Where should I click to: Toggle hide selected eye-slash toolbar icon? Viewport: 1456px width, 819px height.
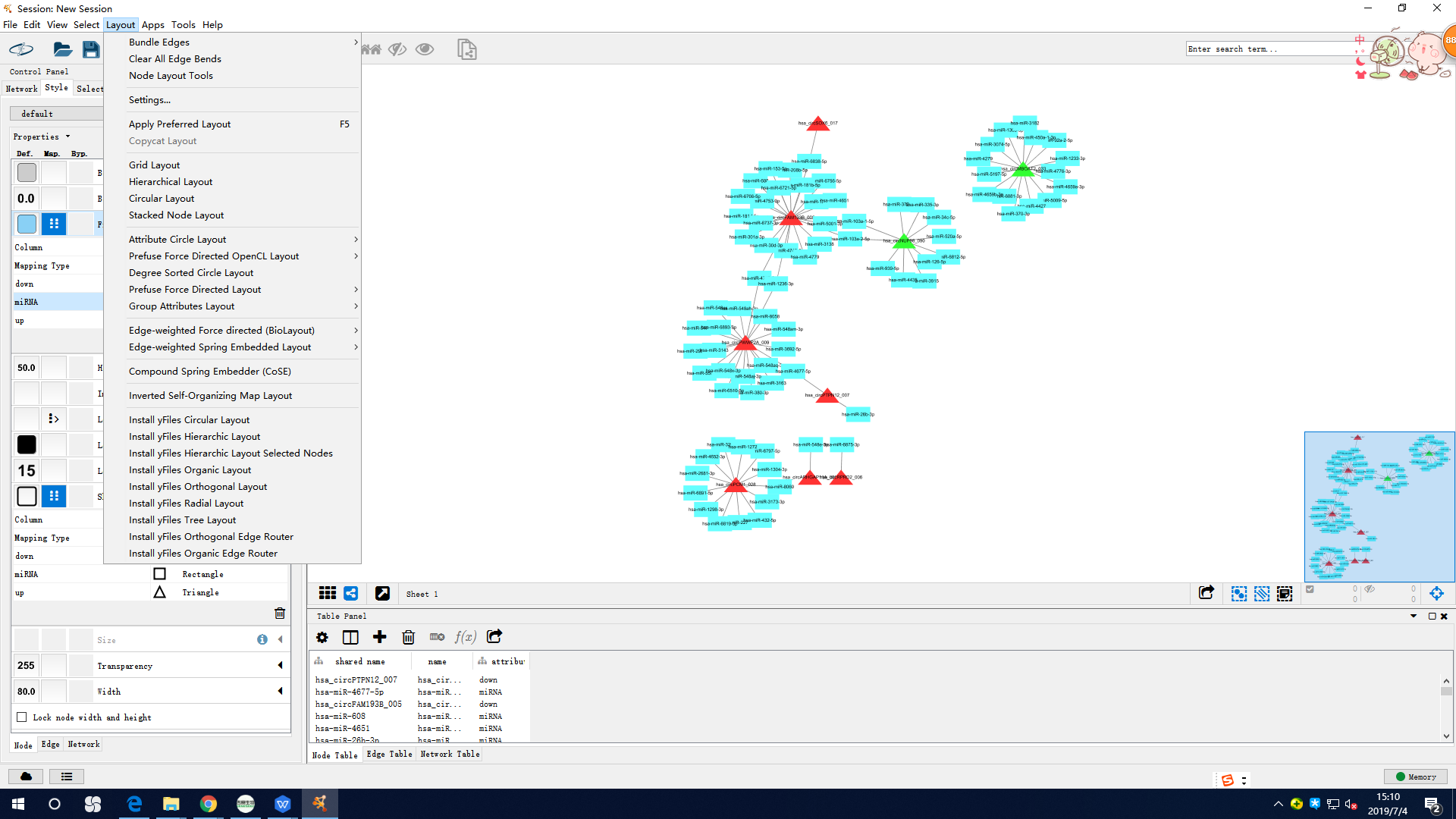point(397,50)
